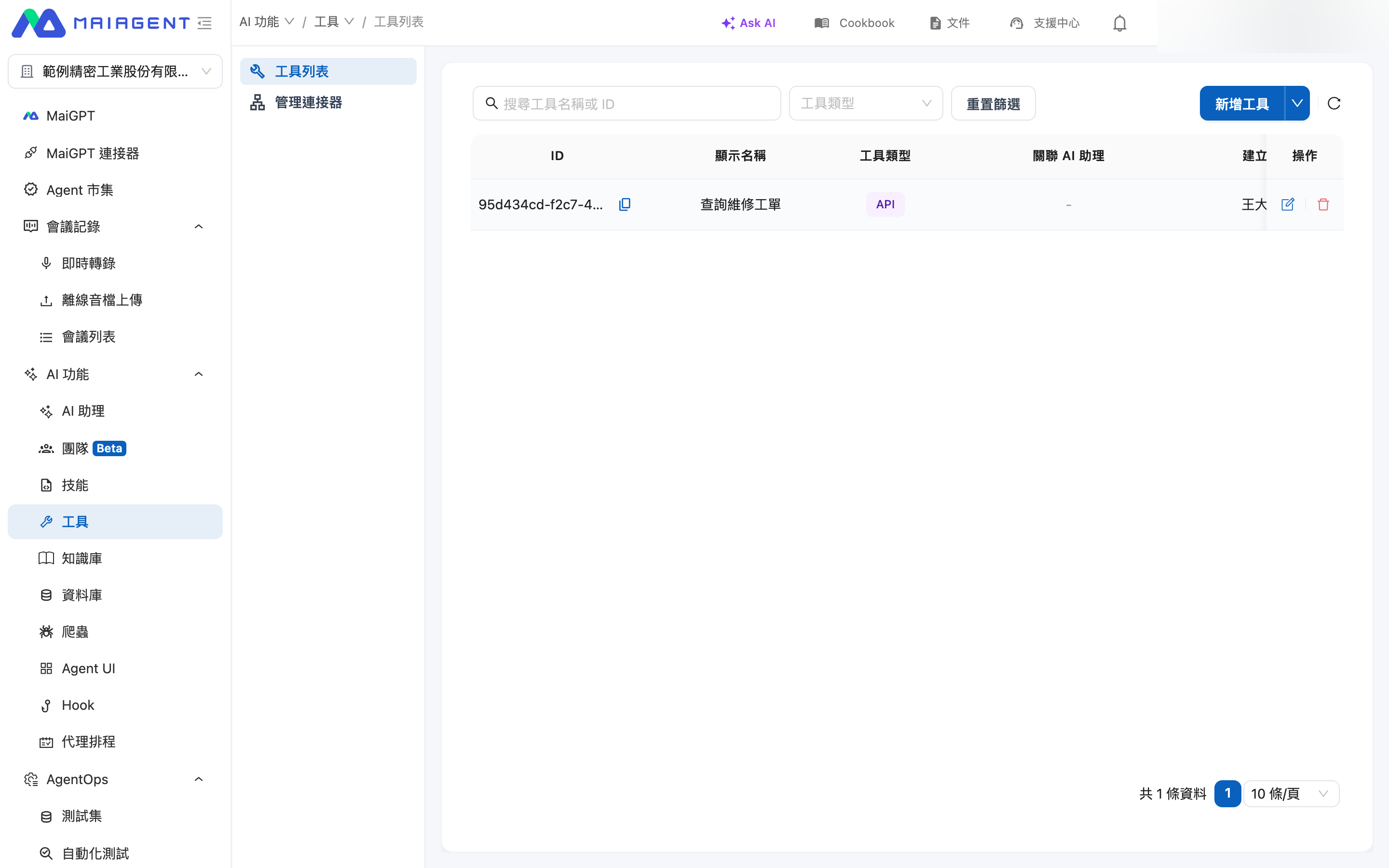The width and height of the screenshot is (1389, 868).
Task: Refresh the tool list
Action: pos(1334,103)
